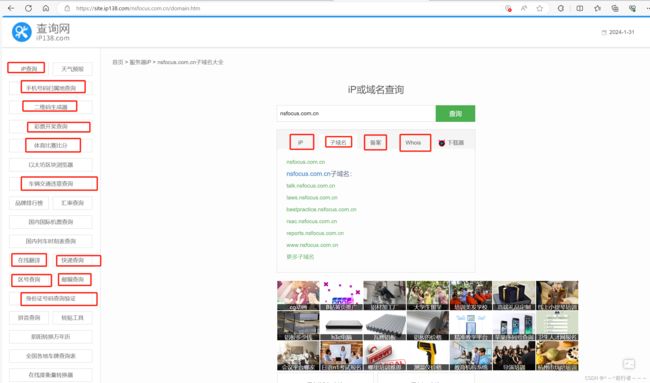Open 二维码生成器 in the sidebar
Screen dimensions: 650x383
[50, 107]
